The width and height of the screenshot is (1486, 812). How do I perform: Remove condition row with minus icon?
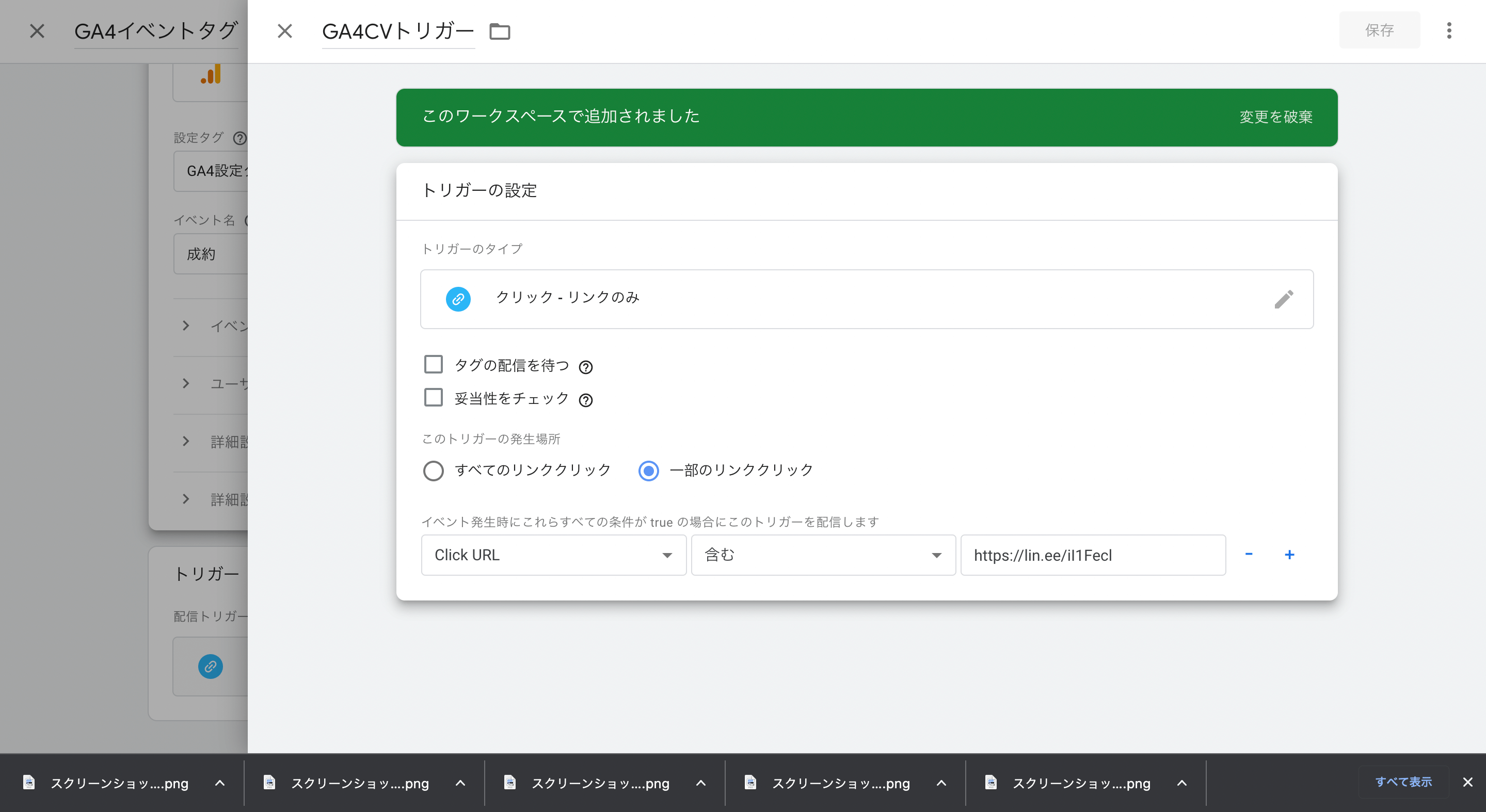tap(1249, 554)
